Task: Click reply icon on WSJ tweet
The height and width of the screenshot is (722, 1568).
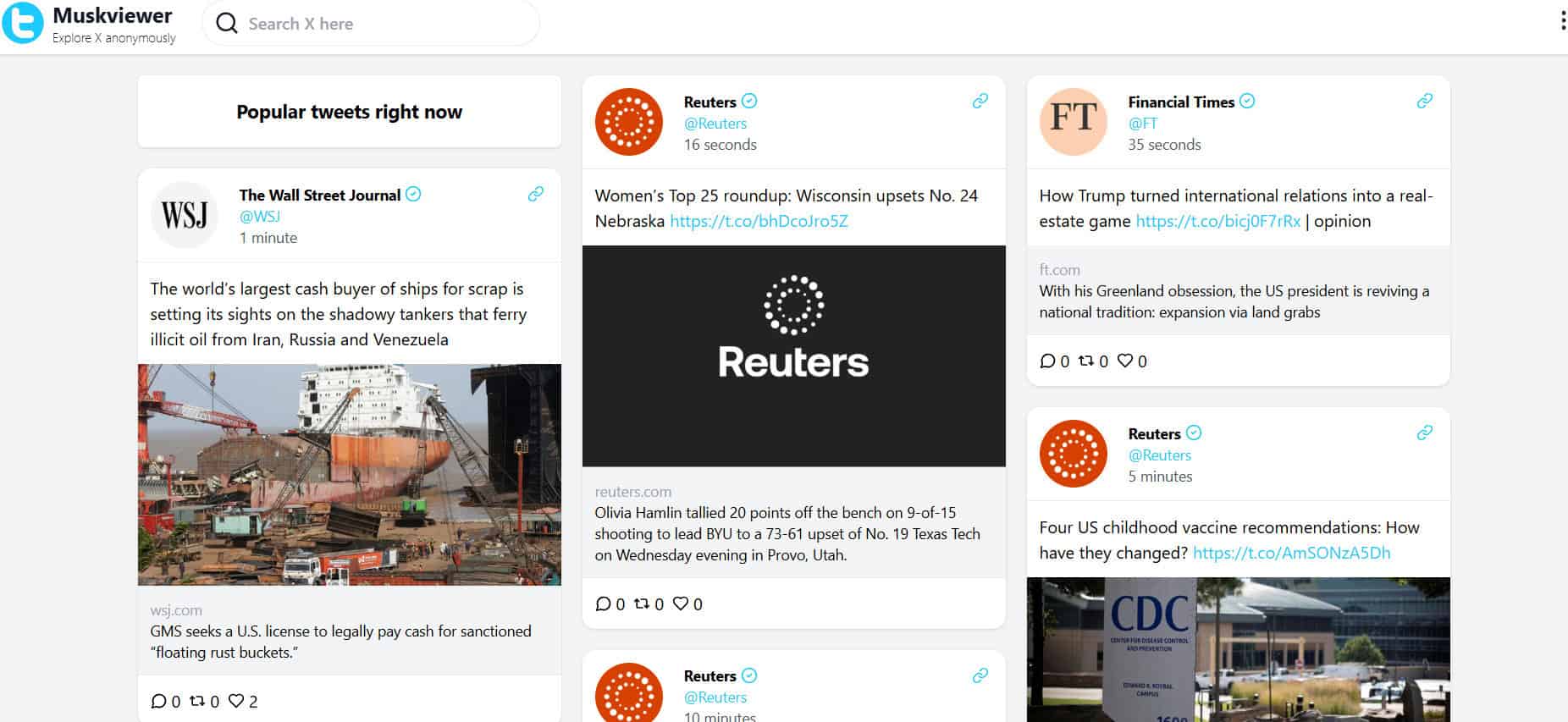Action: [158, 701]
